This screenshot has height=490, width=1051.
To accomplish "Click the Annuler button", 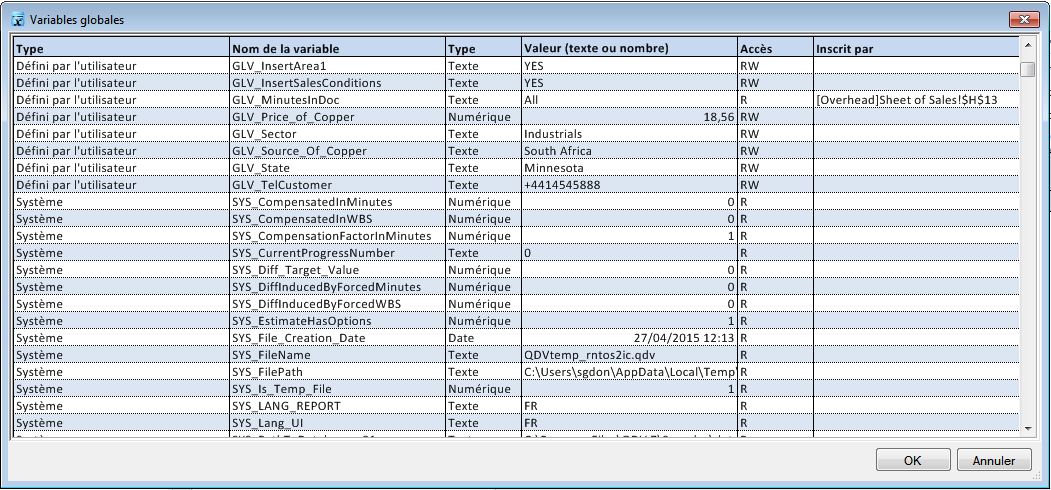I will click(x=994, y=461).
